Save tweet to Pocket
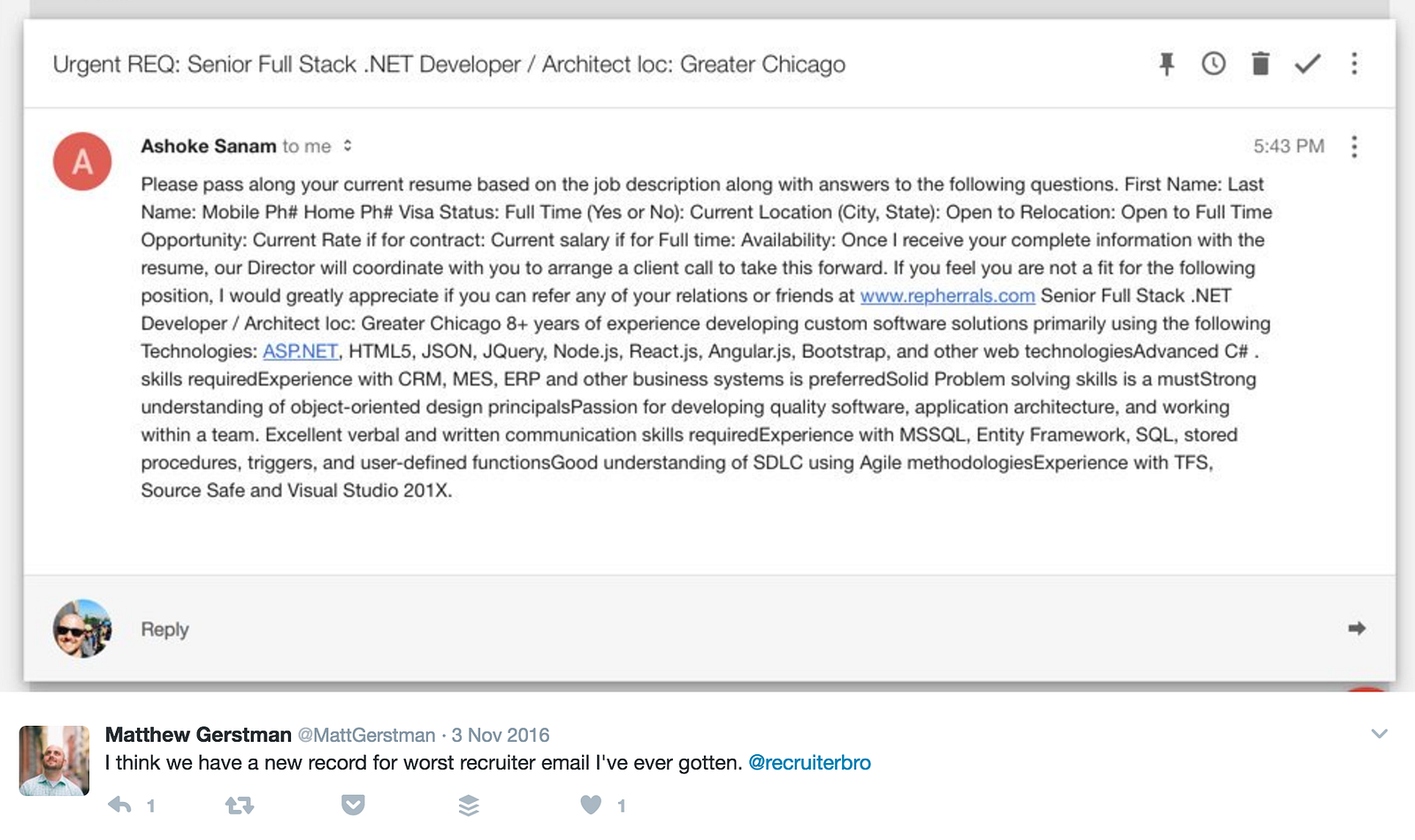The height and width of the screenshot is (840, 1415). 353,805
